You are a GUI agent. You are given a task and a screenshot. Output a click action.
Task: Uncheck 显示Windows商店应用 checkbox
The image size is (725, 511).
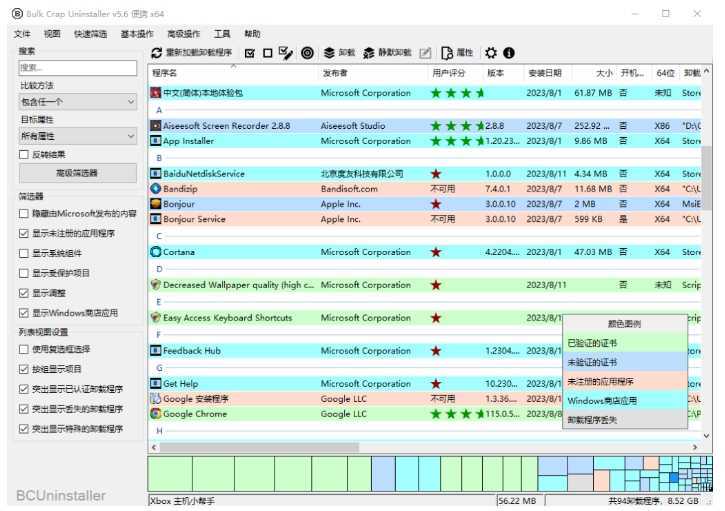pyautogui.click(x=24, y=313)
